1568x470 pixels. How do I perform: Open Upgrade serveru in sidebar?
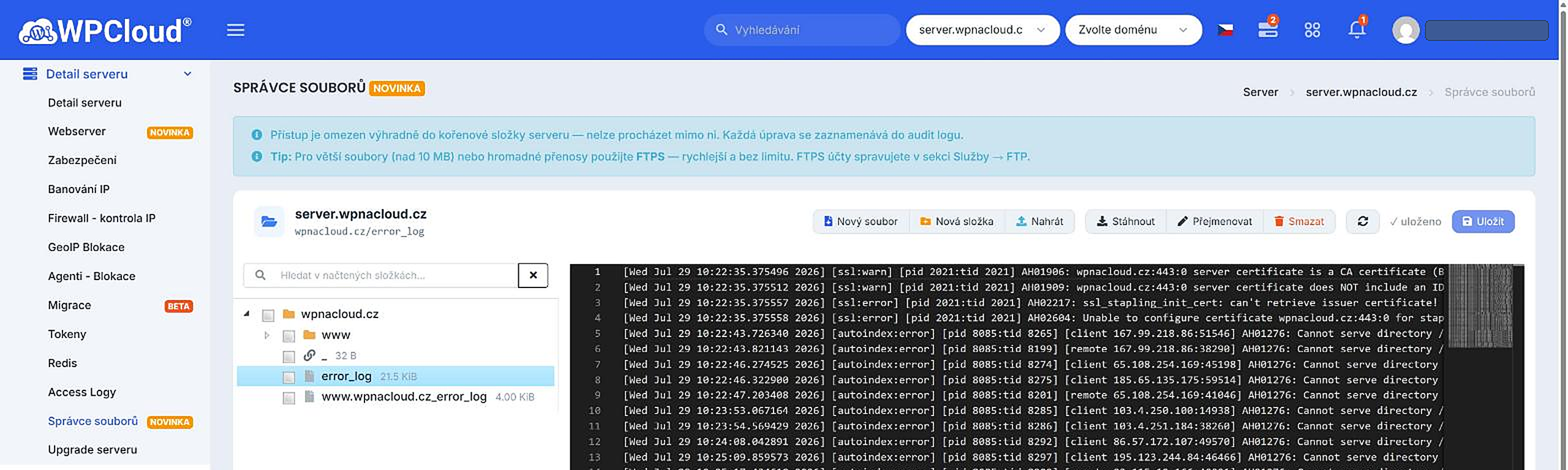[x=92, y=449]
